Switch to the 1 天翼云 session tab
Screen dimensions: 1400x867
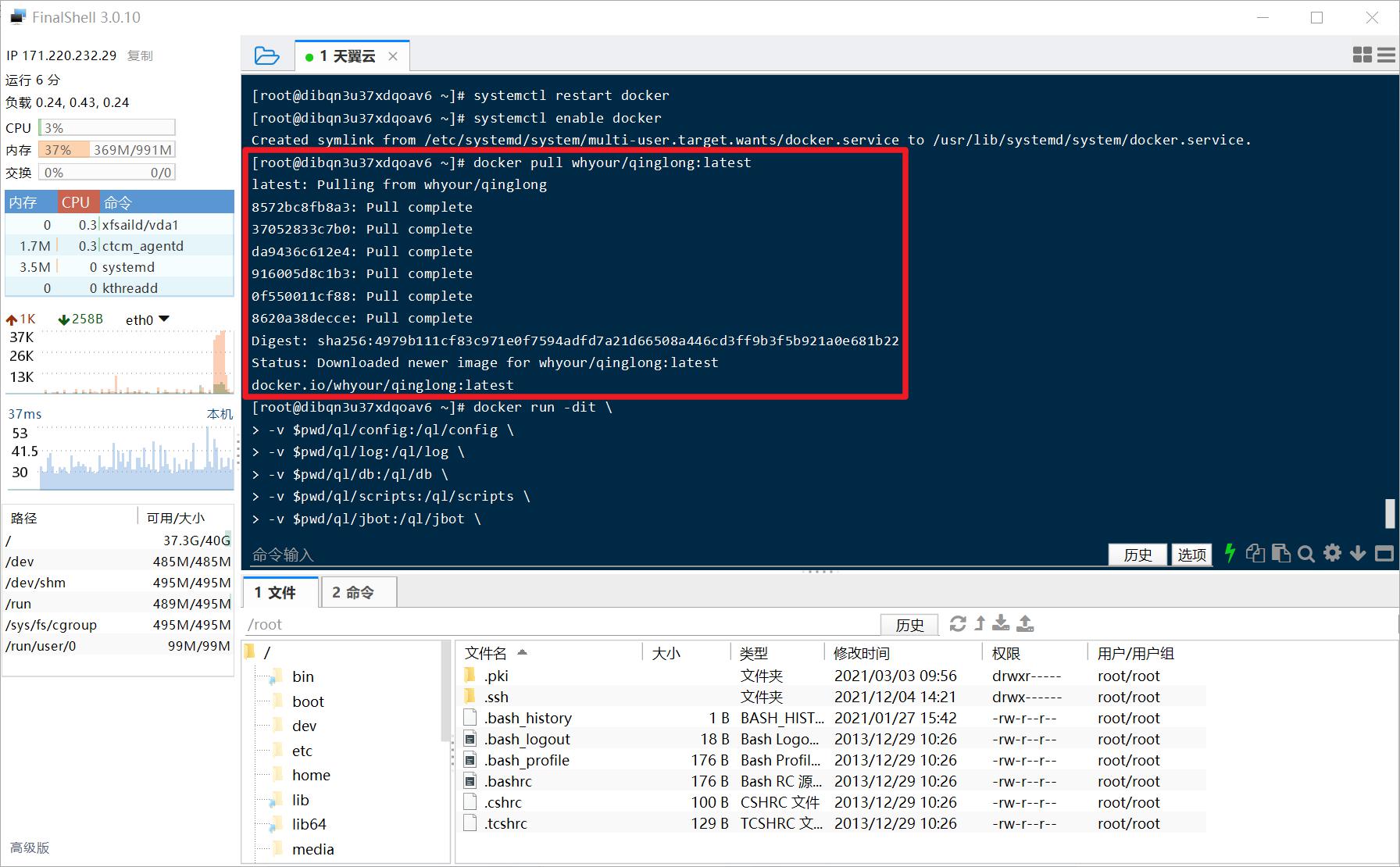coord(352,56)
